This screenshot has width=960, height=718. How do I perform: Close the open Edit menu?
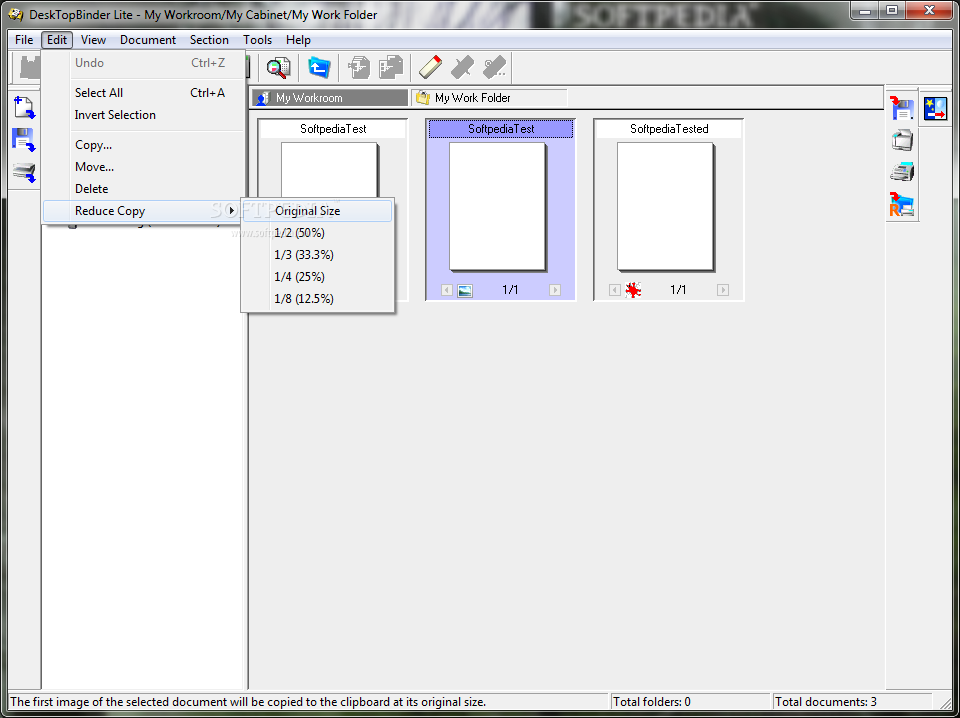click(57, 40)
